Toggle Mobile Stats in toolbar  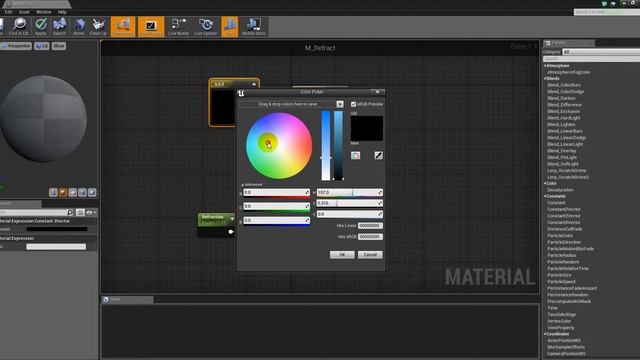coord(253,27)
